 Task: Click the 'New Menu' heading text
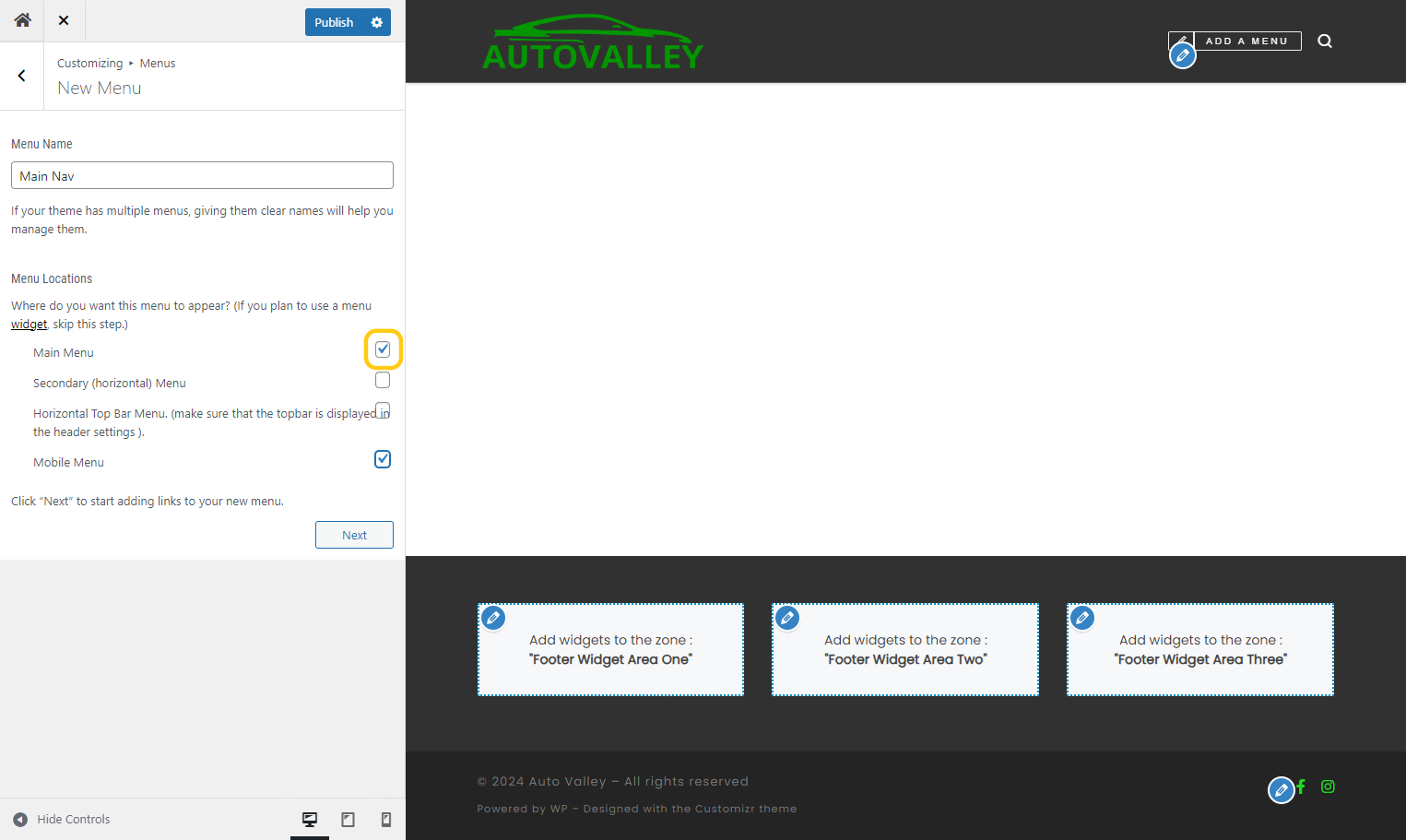100,88
